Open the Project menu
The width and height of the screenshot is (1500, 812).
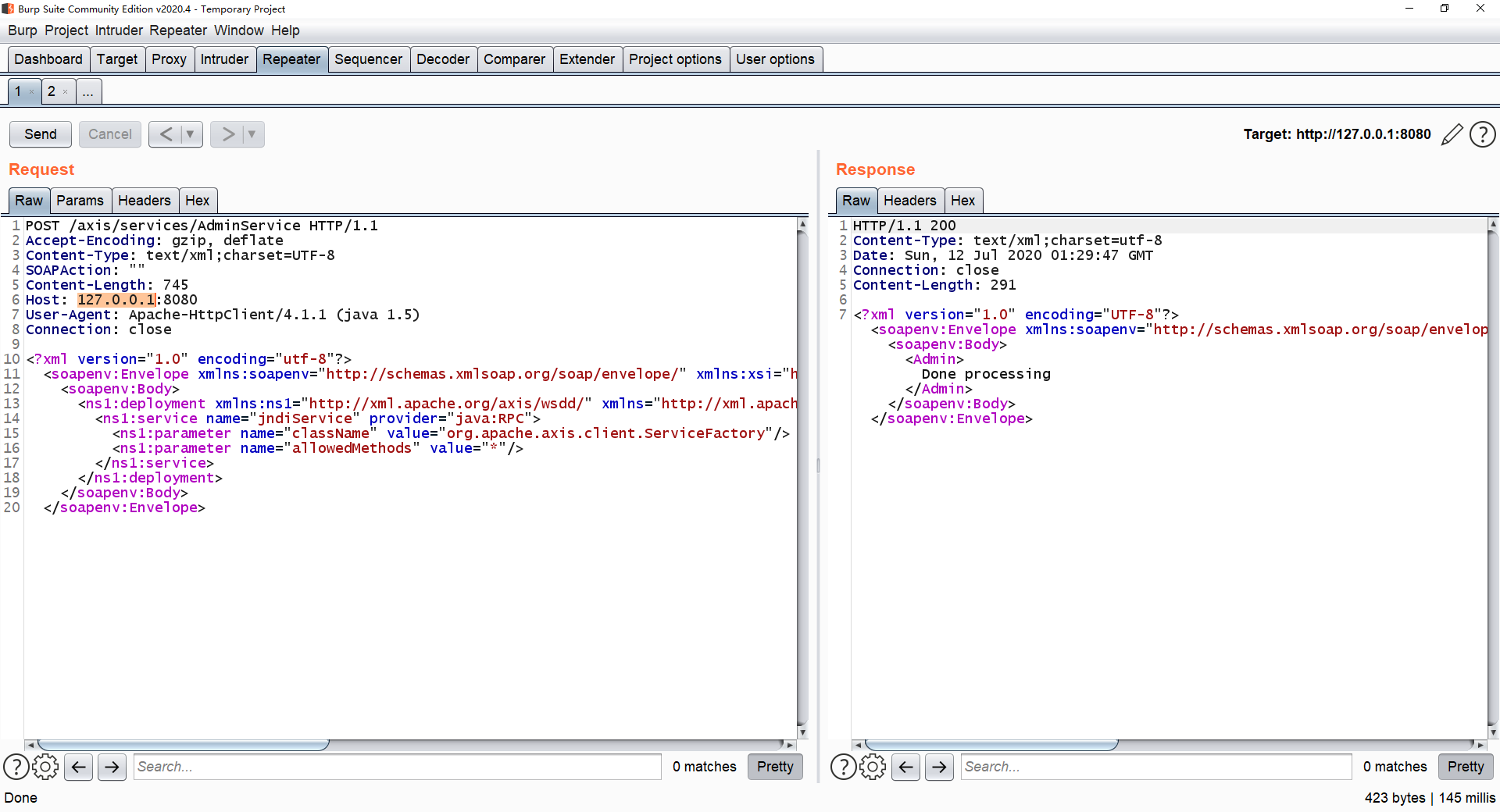click(66, 30)
